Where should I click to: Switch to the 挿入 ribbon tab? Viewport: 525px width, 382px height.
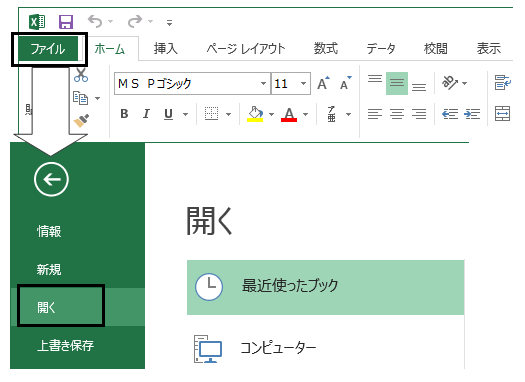pos(165,49)
